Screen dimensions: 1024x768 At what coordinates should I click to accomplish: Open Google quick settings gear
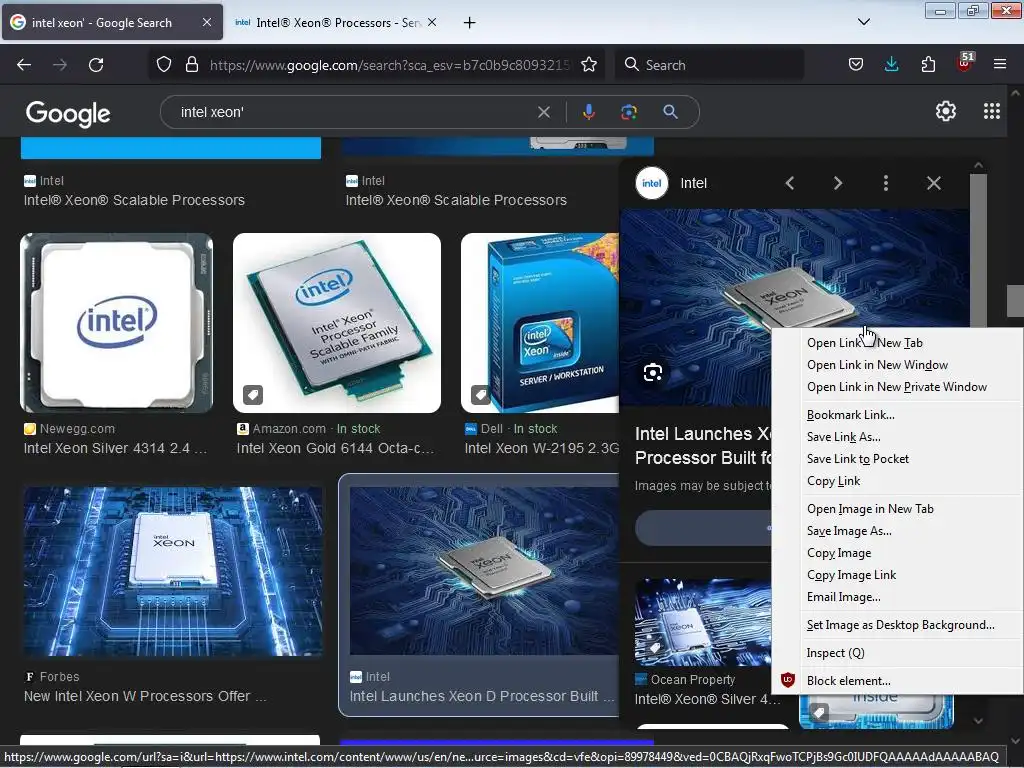click(946, 112)
